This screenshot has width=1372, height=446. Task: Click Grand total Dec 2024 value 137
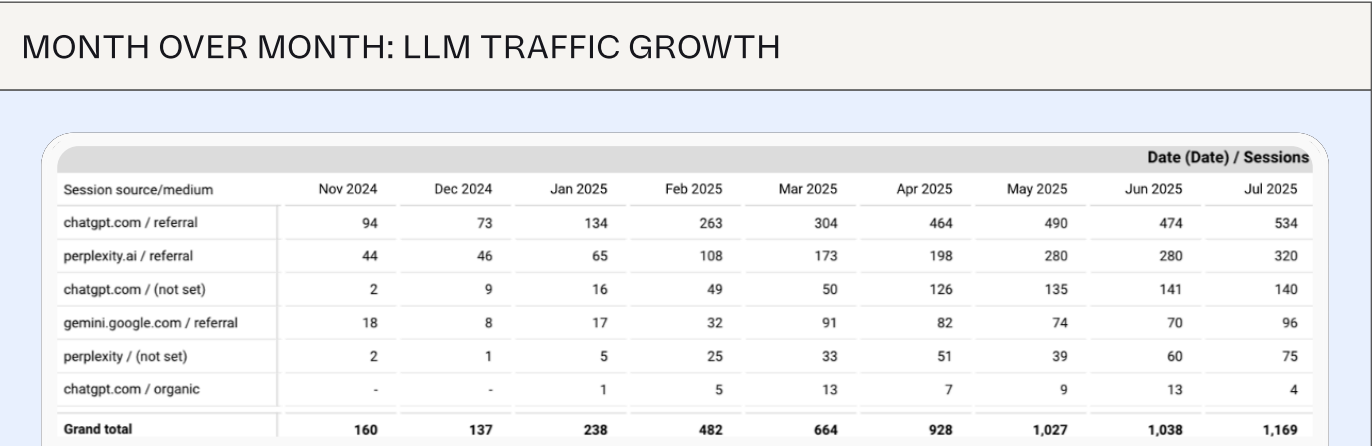(480, 429)
